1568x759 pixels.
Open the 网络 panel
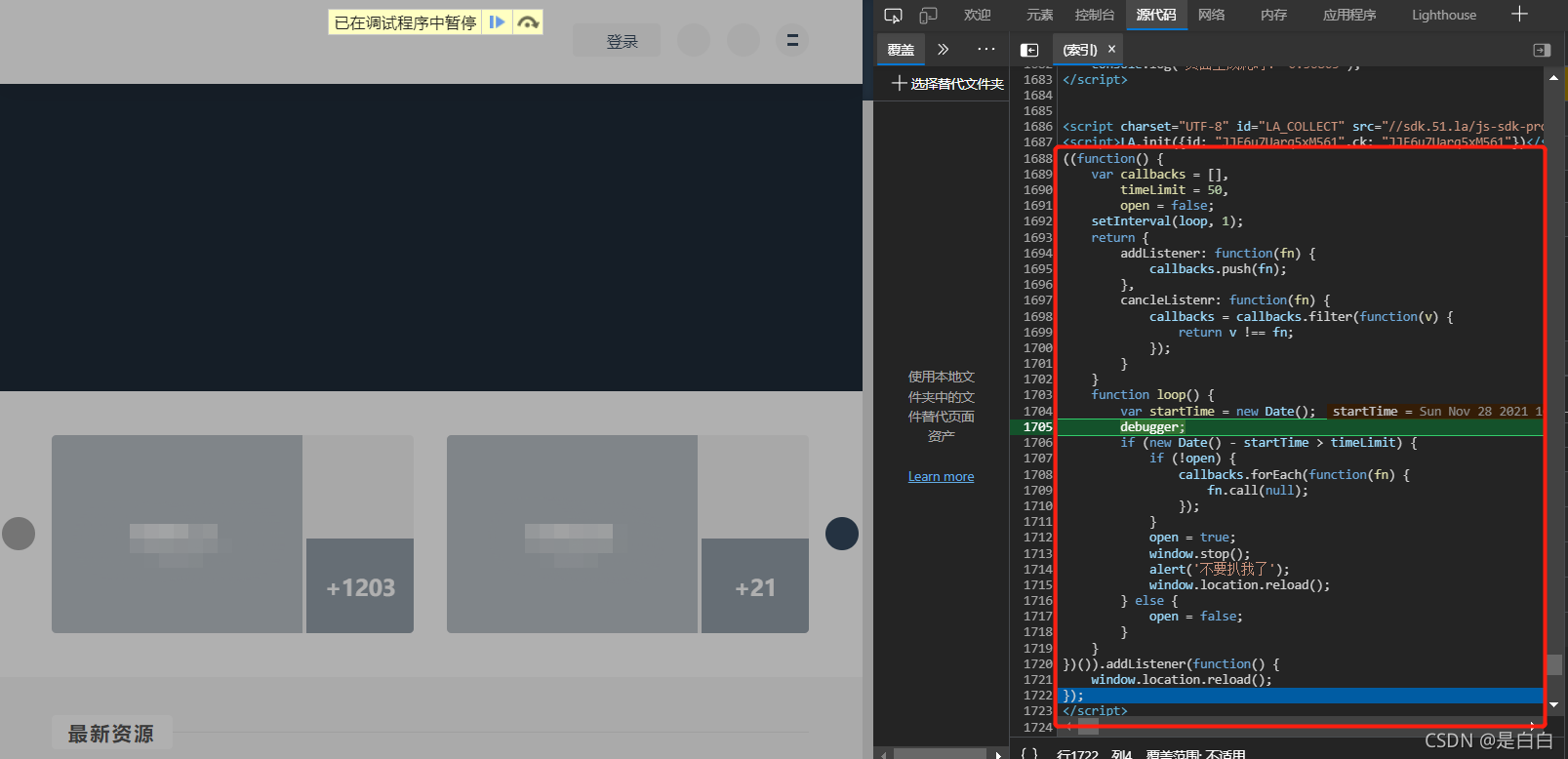(x=1212, y=15)
